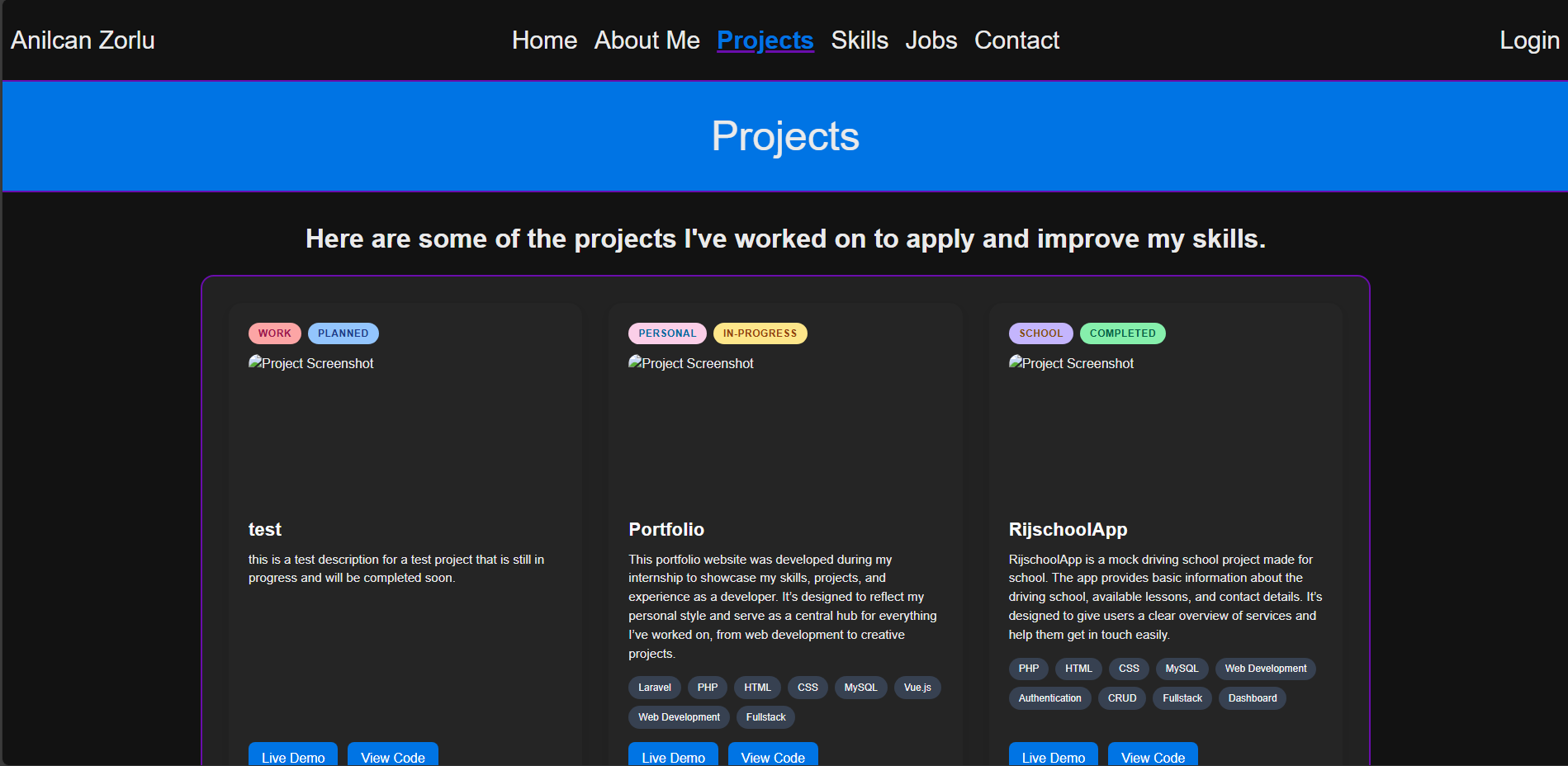Click the Vue.js tag on the Portfolio card
The height and width of the screenshot is (766, 1568).
point(917,687)
